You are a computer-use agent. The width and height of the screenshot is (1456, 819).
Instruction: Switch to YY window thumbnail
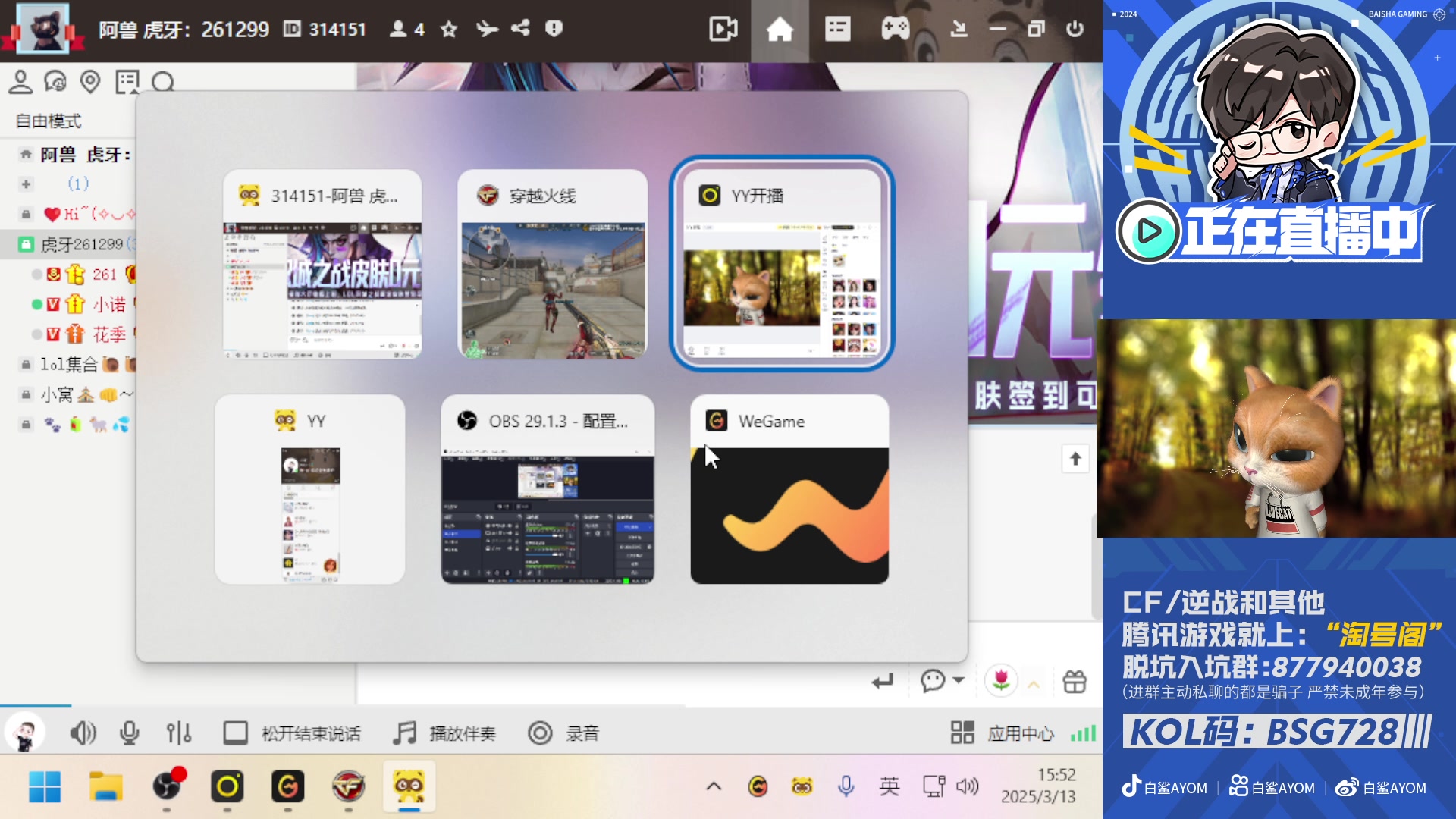tap(309, 489)
